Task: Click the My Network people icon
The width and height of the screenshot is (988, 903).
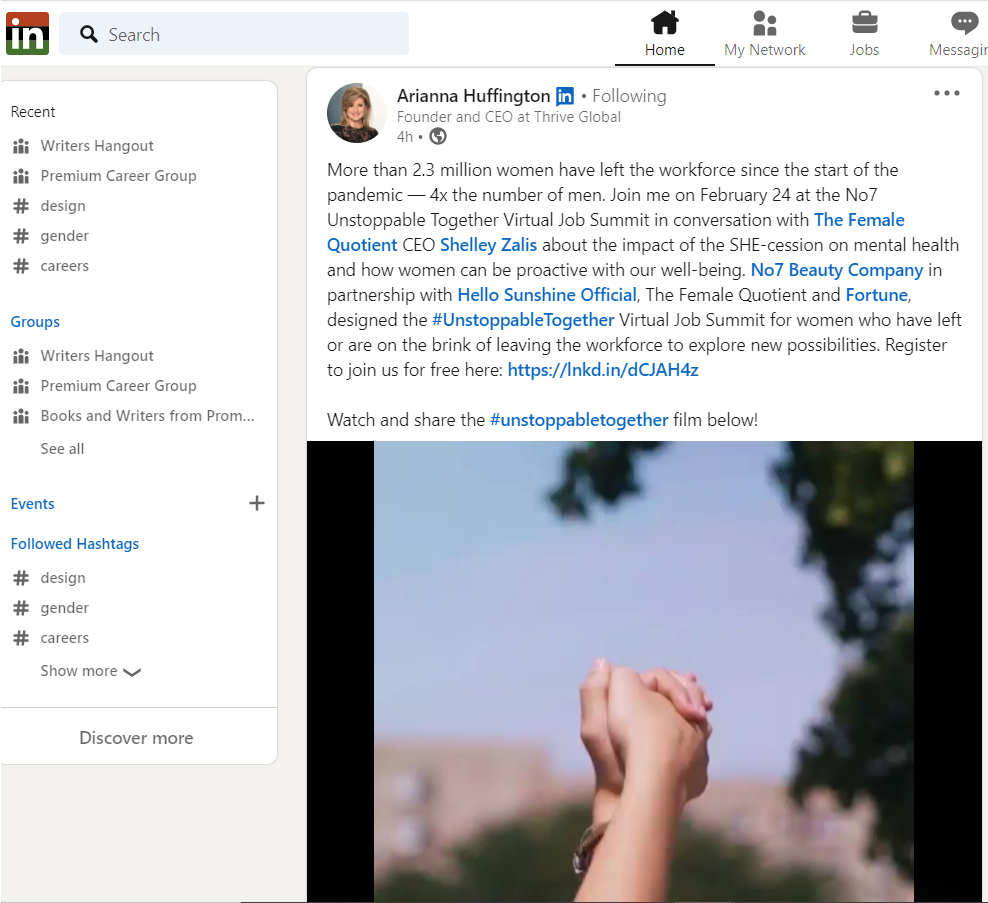Action: point(765,23)
